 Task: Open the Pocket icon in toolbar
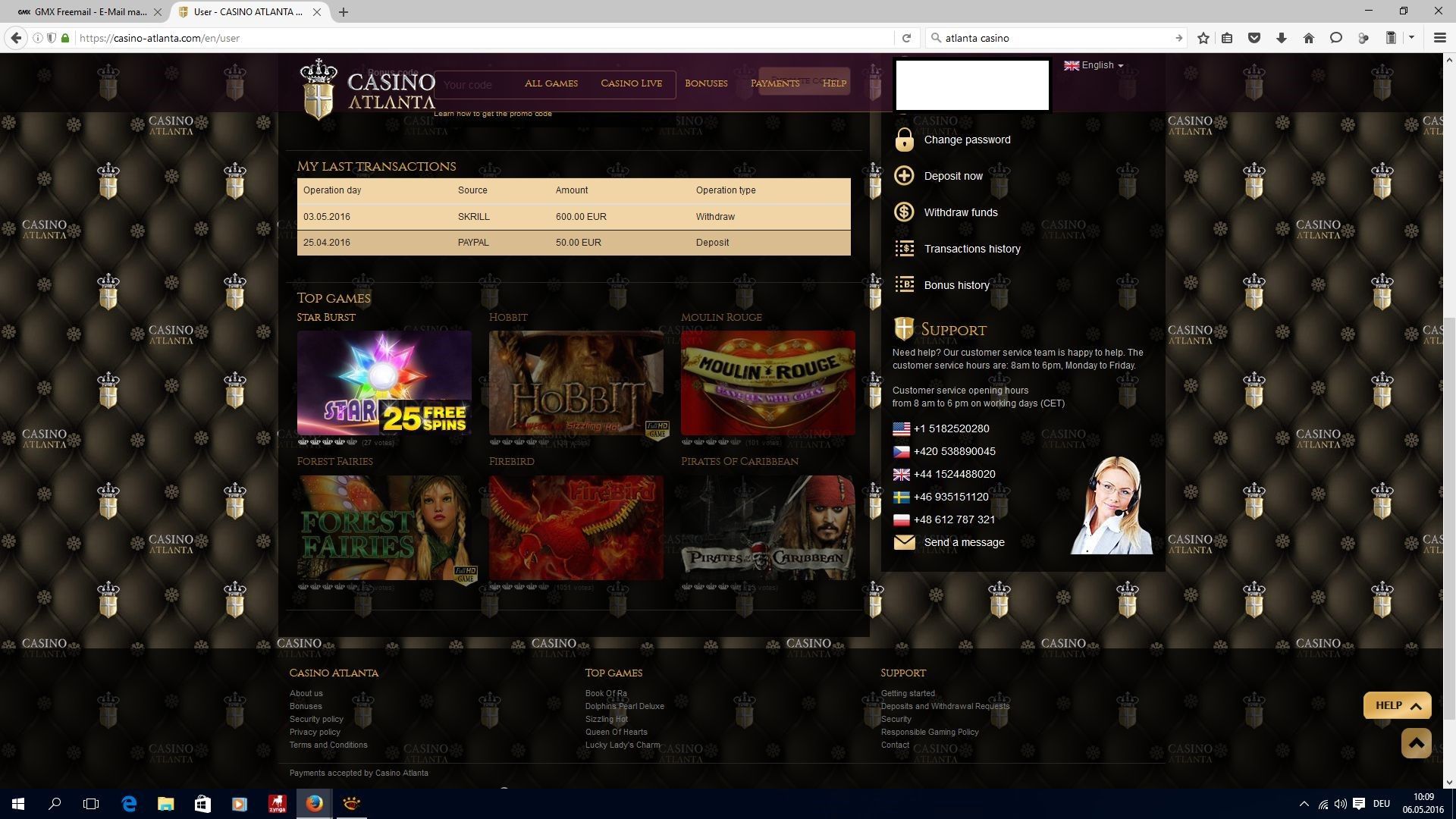1254,38
